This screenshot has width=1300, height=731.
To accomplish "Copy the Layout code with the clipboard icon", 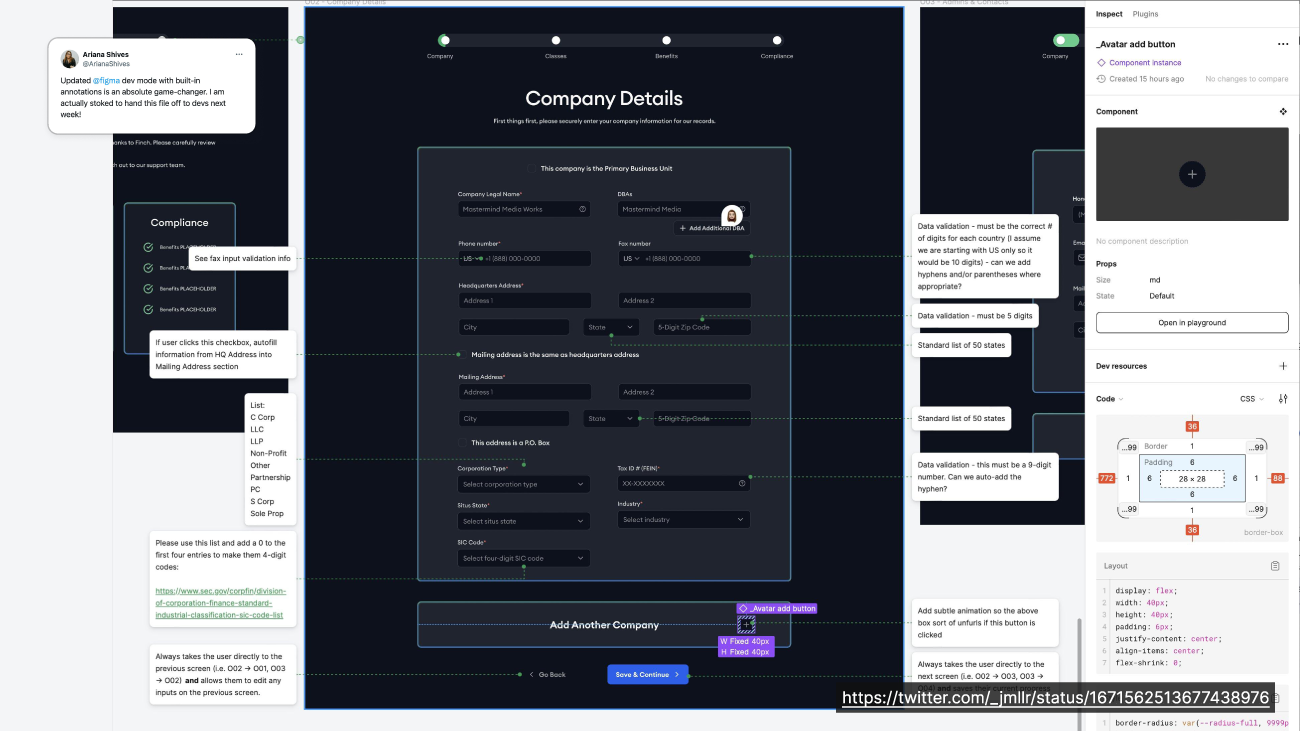I will [x=1275, y=566].
